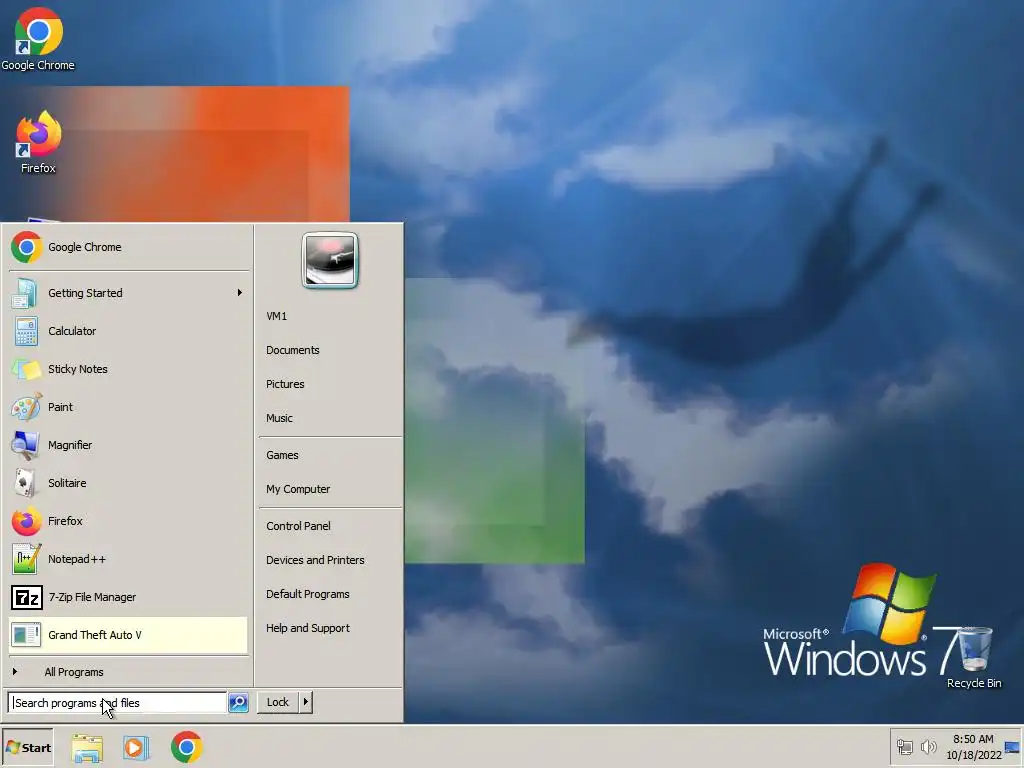This screenshot has height=768, width=1024.
Task: Click Show desktop icon beside clock
Action: tap(1012, 747)
